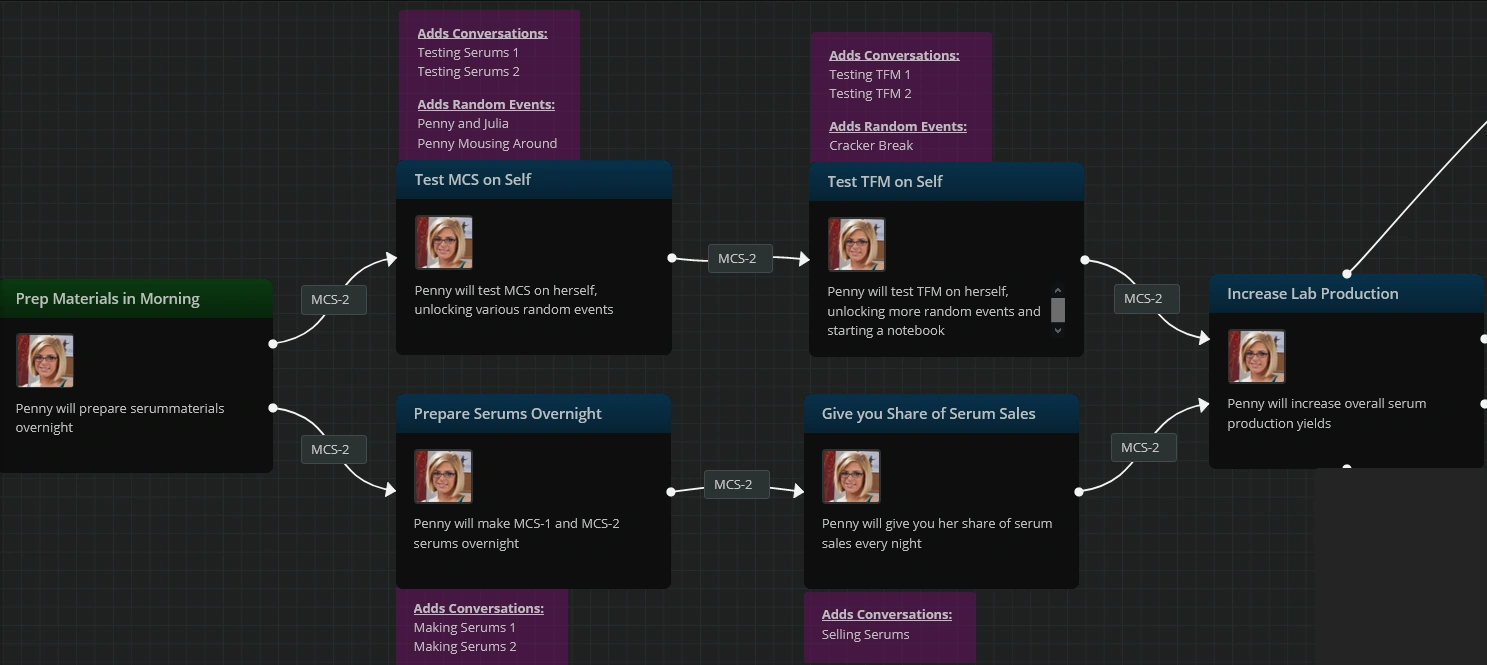Click output connector dot of Test MCS on Self

click(x=672, y=258)
